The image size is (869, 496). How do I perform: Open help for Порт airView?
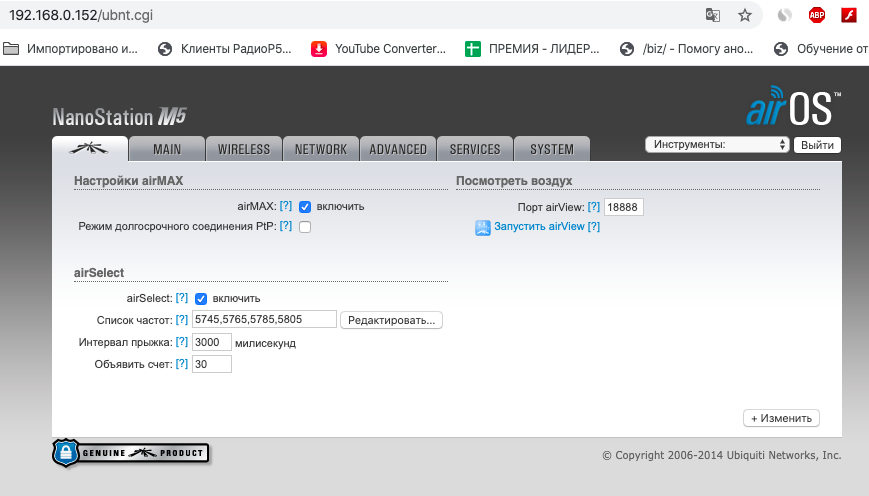pos(594,207)
